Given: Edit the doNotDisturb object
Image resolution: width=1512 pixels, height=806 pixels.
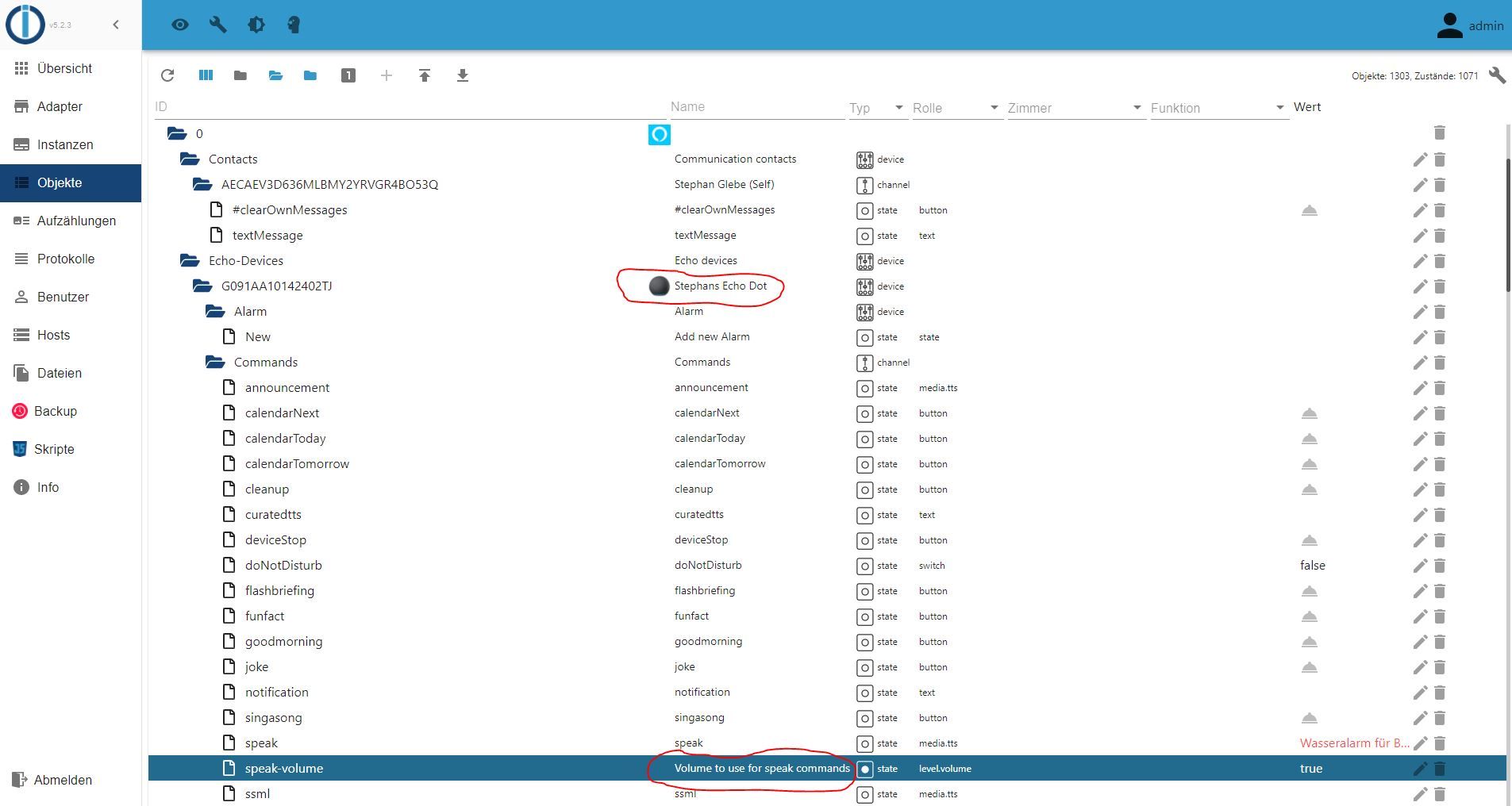Looking at the screenshot, I should click(x=1420, y=566).
